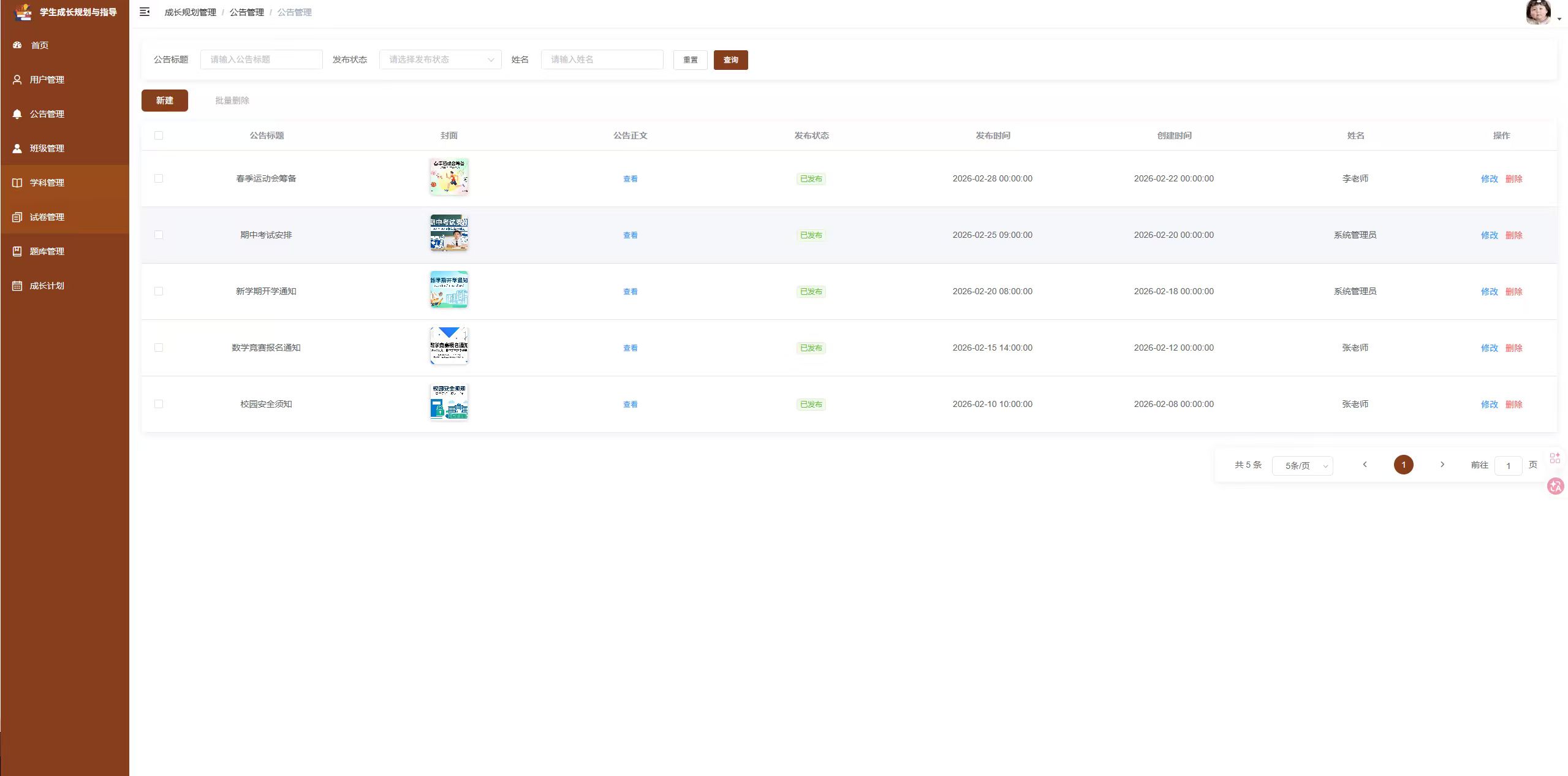
Task: Click the 公告管理 bell icon
Action: [x=17, y=114]
